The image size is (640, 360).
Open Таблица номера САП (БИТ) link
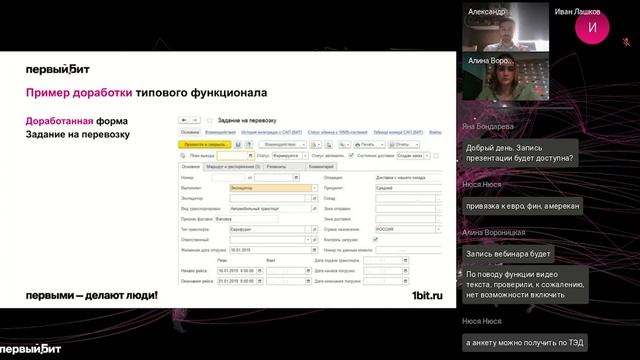coord(398,132)
